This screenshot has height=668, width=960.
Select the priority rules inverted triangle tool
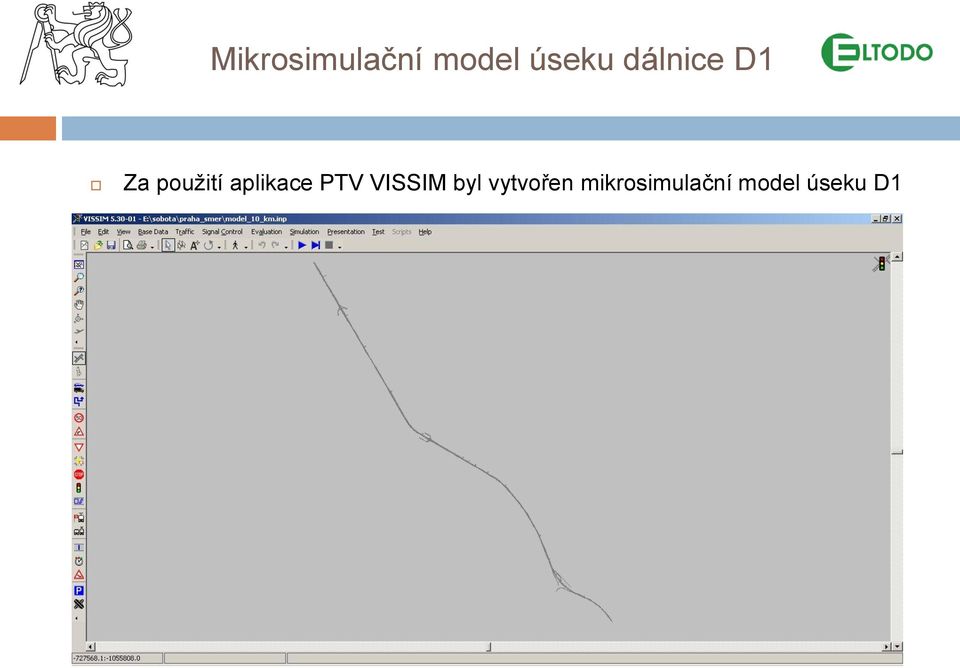79,447
